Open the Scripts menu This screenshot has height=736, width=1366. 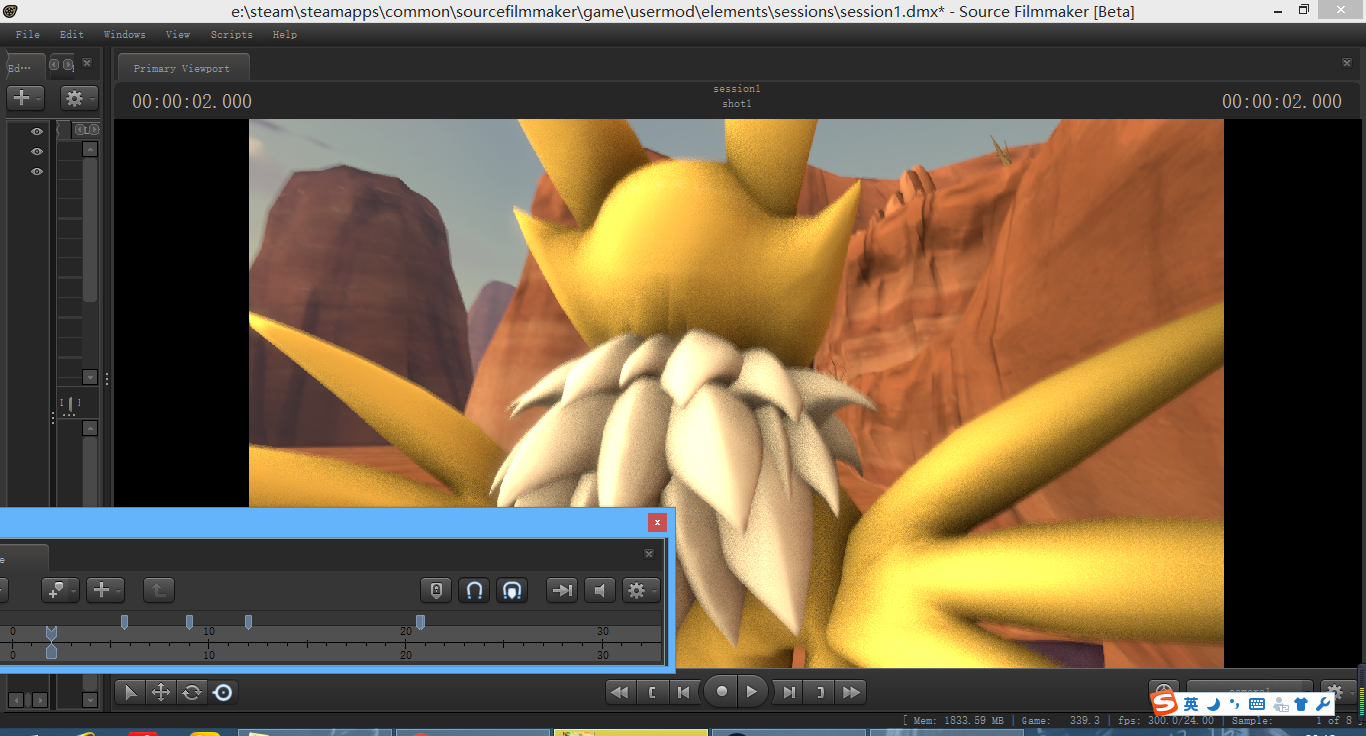[x=231, y=34]
